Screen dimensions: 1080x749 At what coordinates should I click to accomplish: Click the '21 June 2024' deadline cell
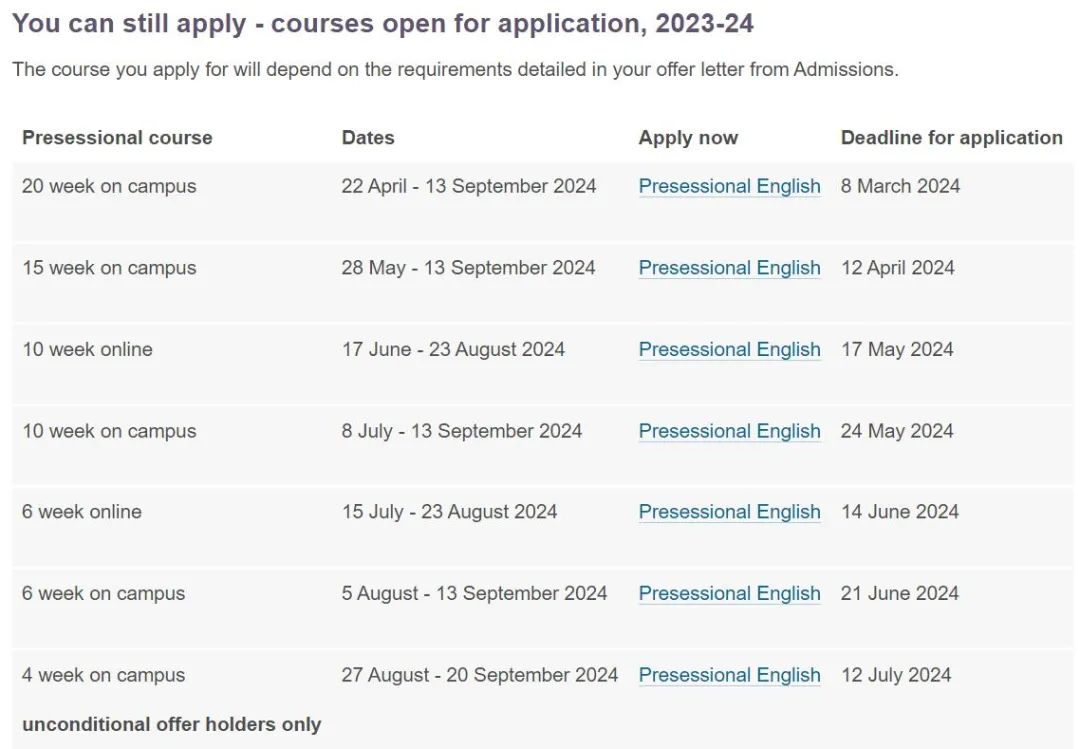900,593
